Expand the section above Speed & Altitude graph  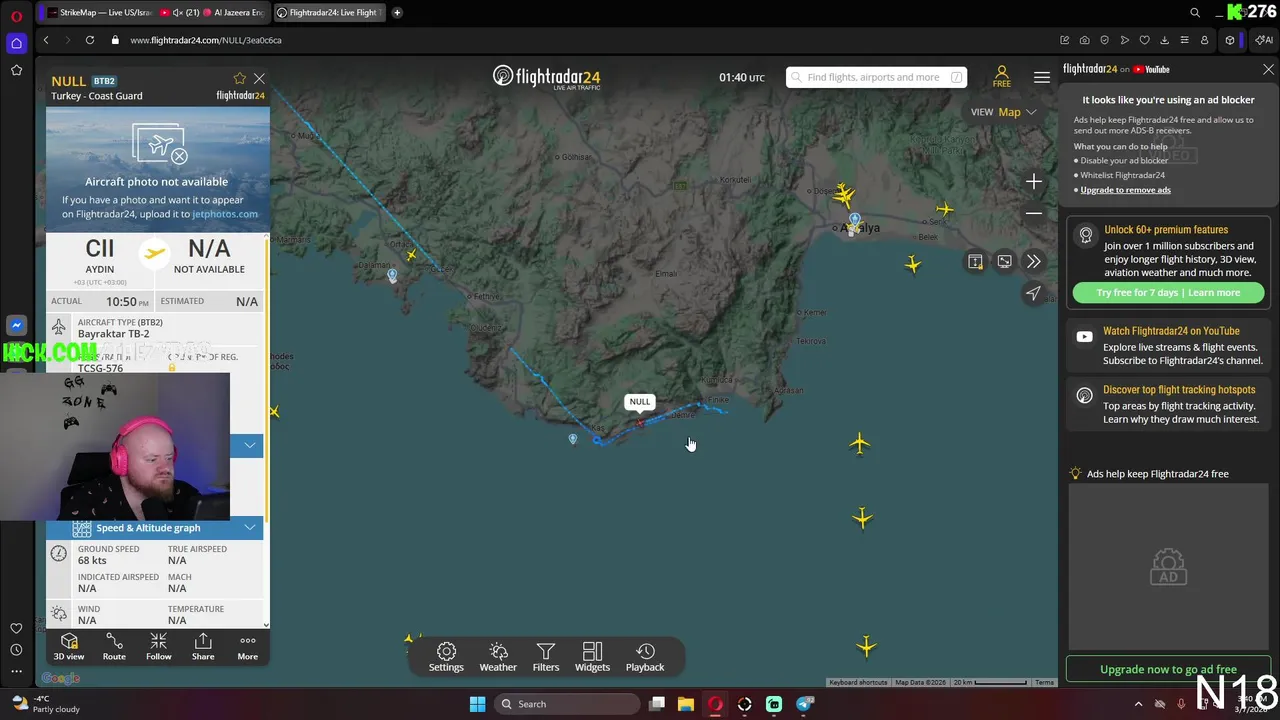click(249, 445)
